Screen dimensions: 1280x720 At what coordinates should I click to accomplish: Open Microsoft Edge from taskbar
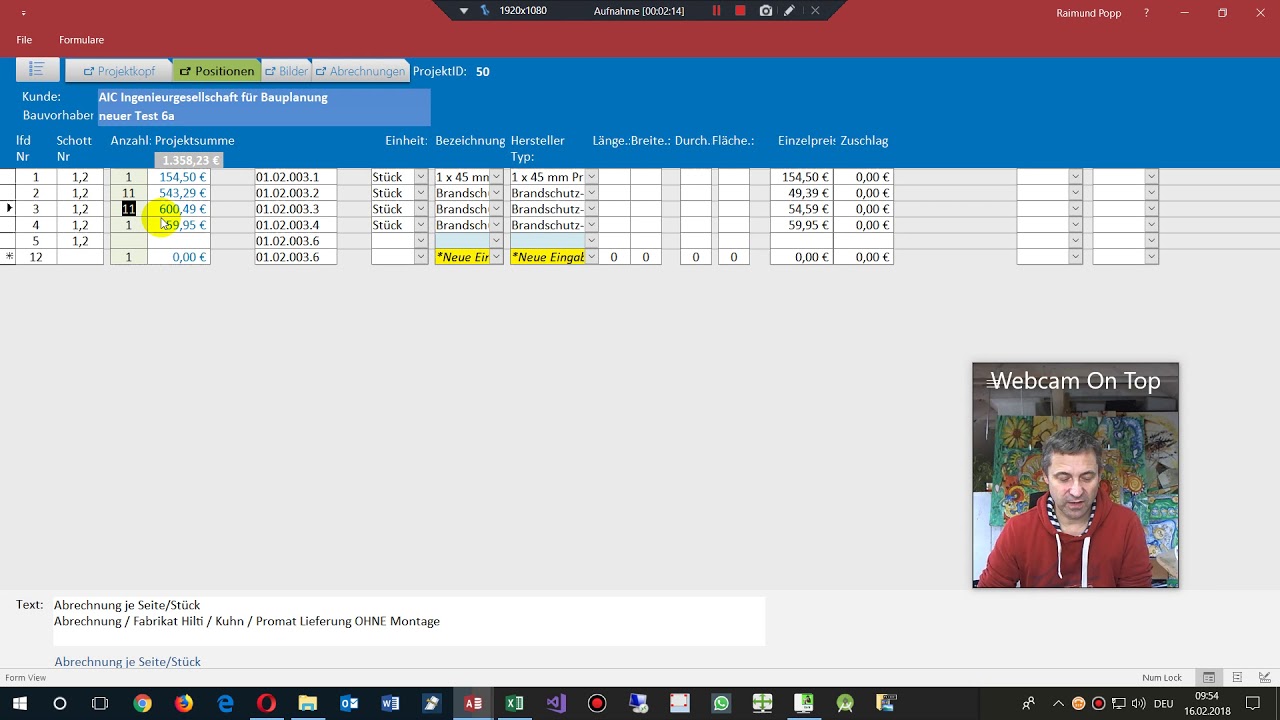point(225,704)
